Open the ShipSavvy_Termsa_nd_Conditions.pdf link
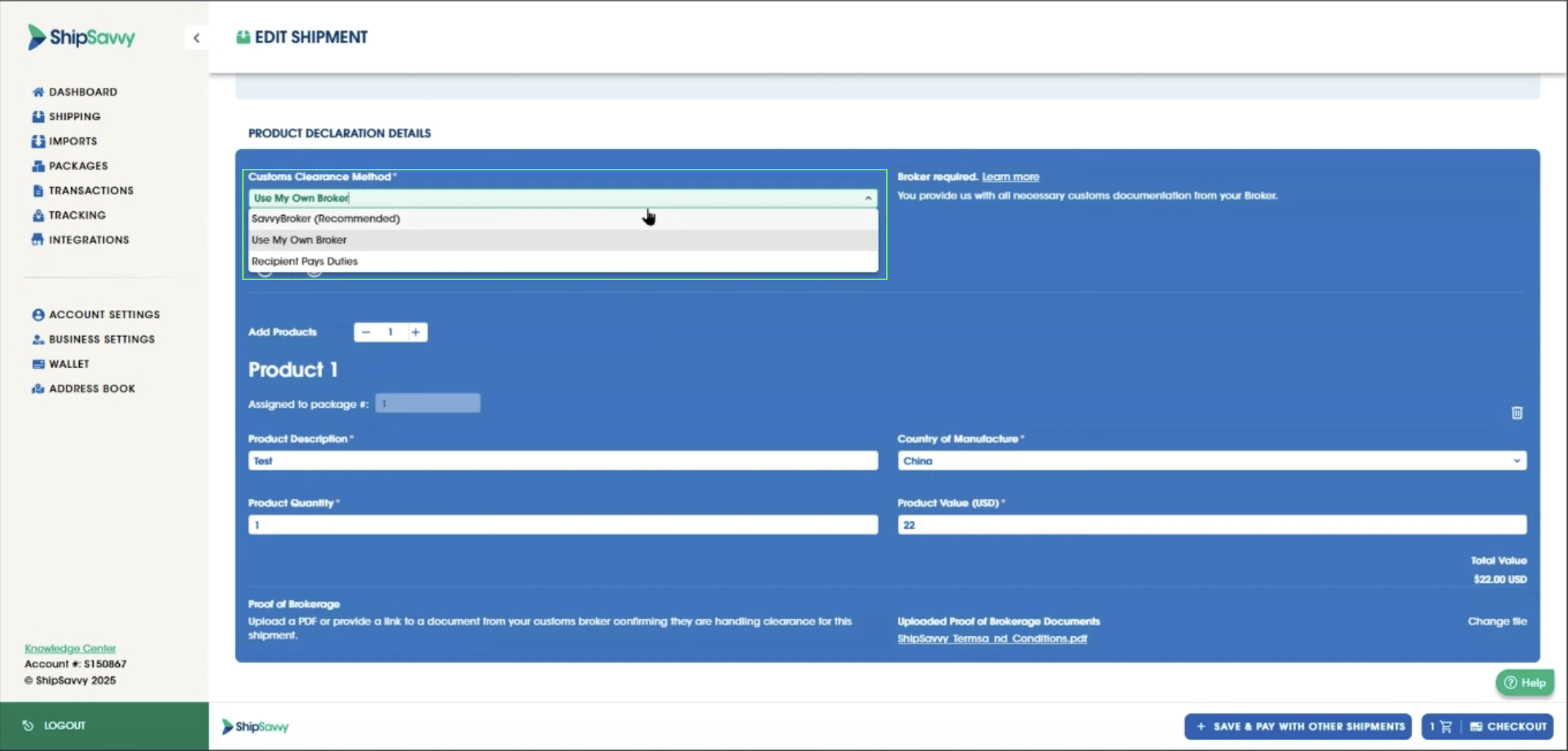 (992, 638)
